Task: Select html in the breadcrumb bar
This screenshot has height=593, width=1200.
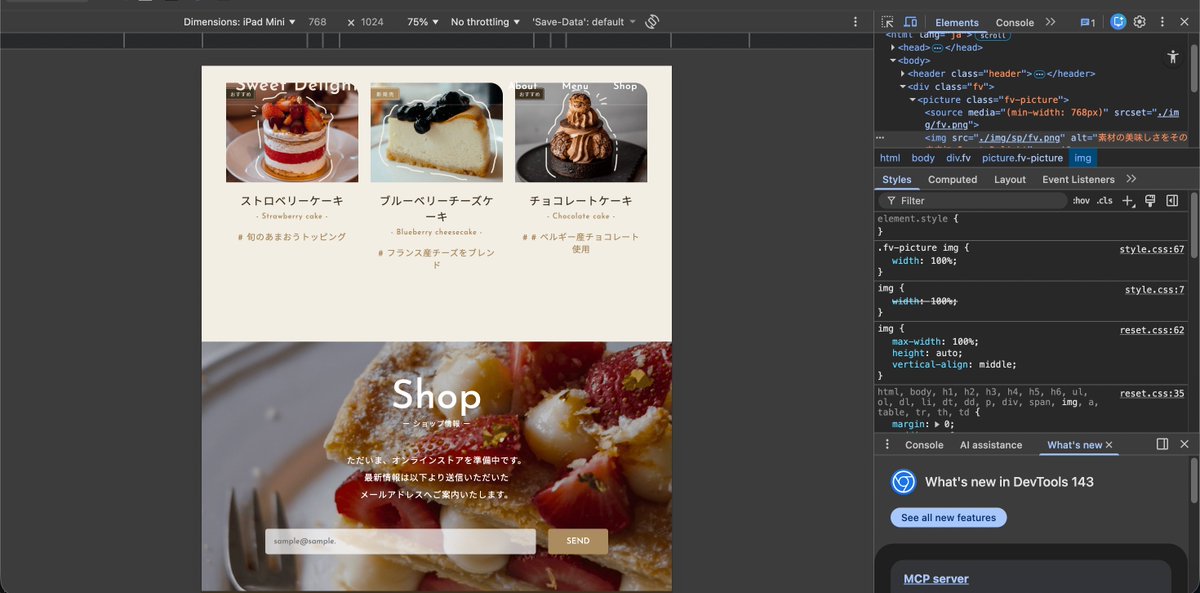Action: (x=889, y=158)
